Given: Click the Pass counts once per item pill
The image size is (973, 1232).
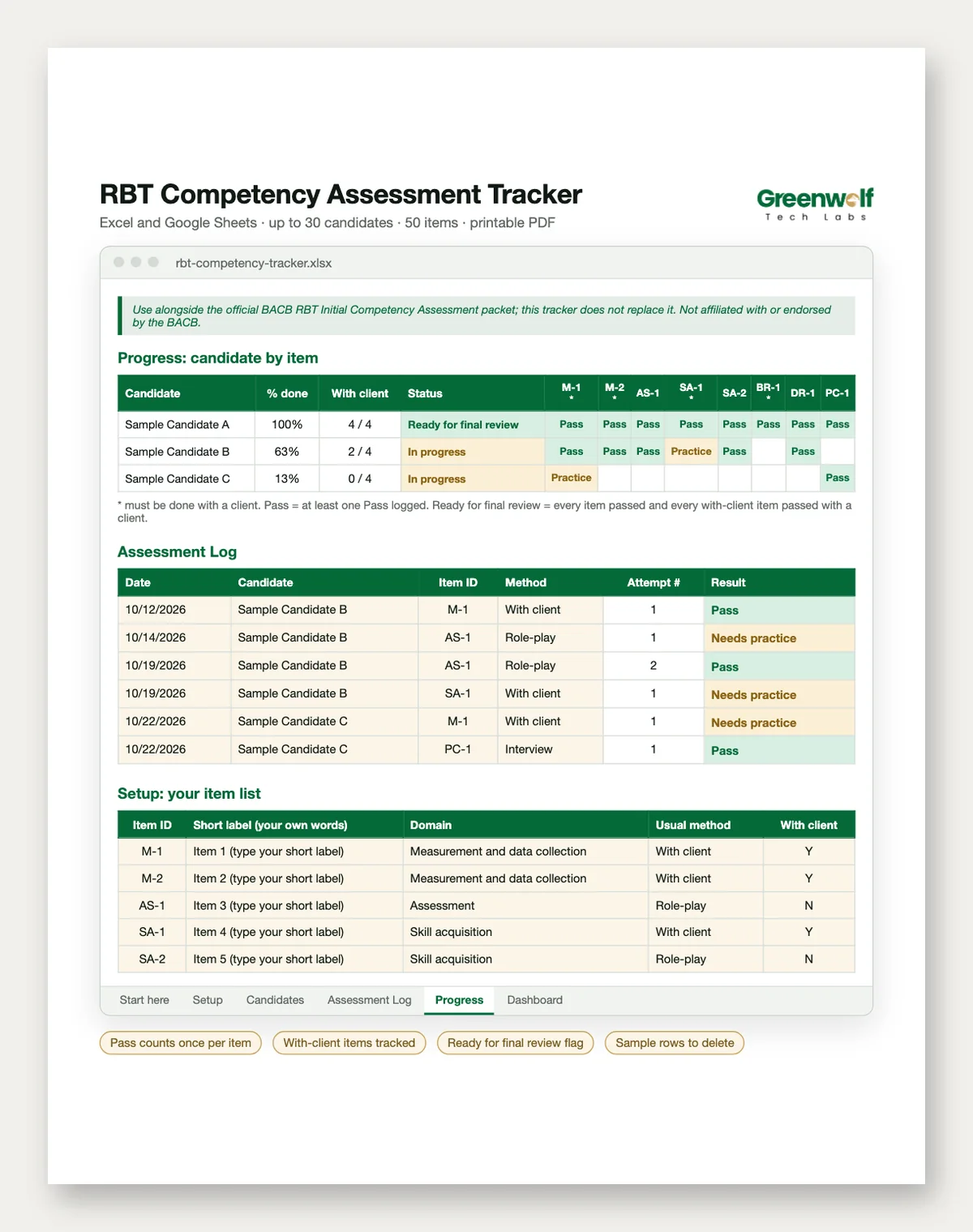Looking at the screenshot, I should click(x=181, y=1043).
